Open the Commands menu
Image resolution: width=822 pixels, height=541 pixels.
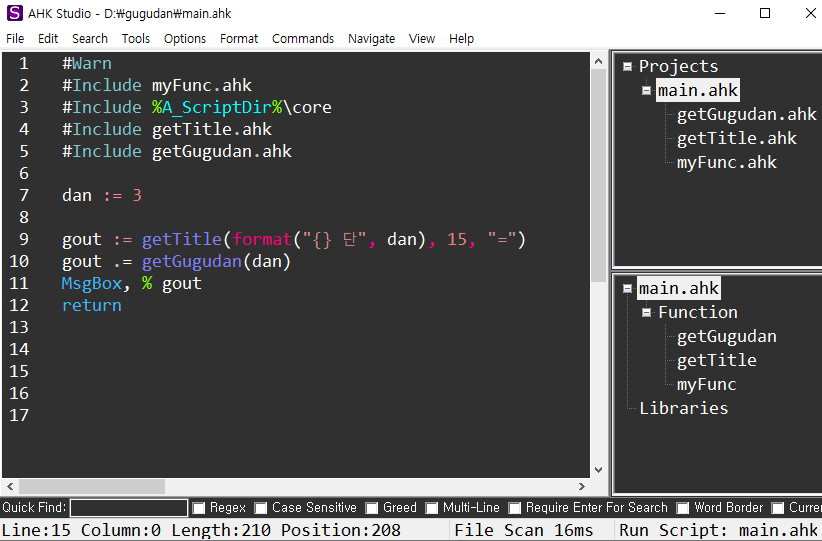[x=303, y=39]
